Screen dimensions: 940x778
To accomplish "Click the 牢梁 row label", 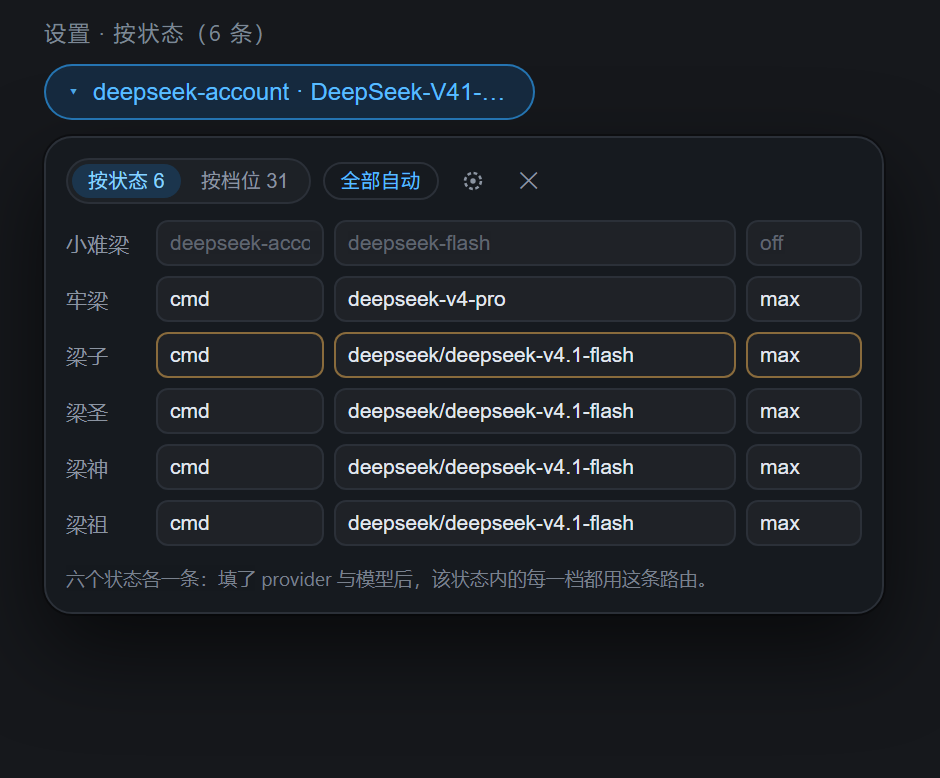I will coord(87,300).
